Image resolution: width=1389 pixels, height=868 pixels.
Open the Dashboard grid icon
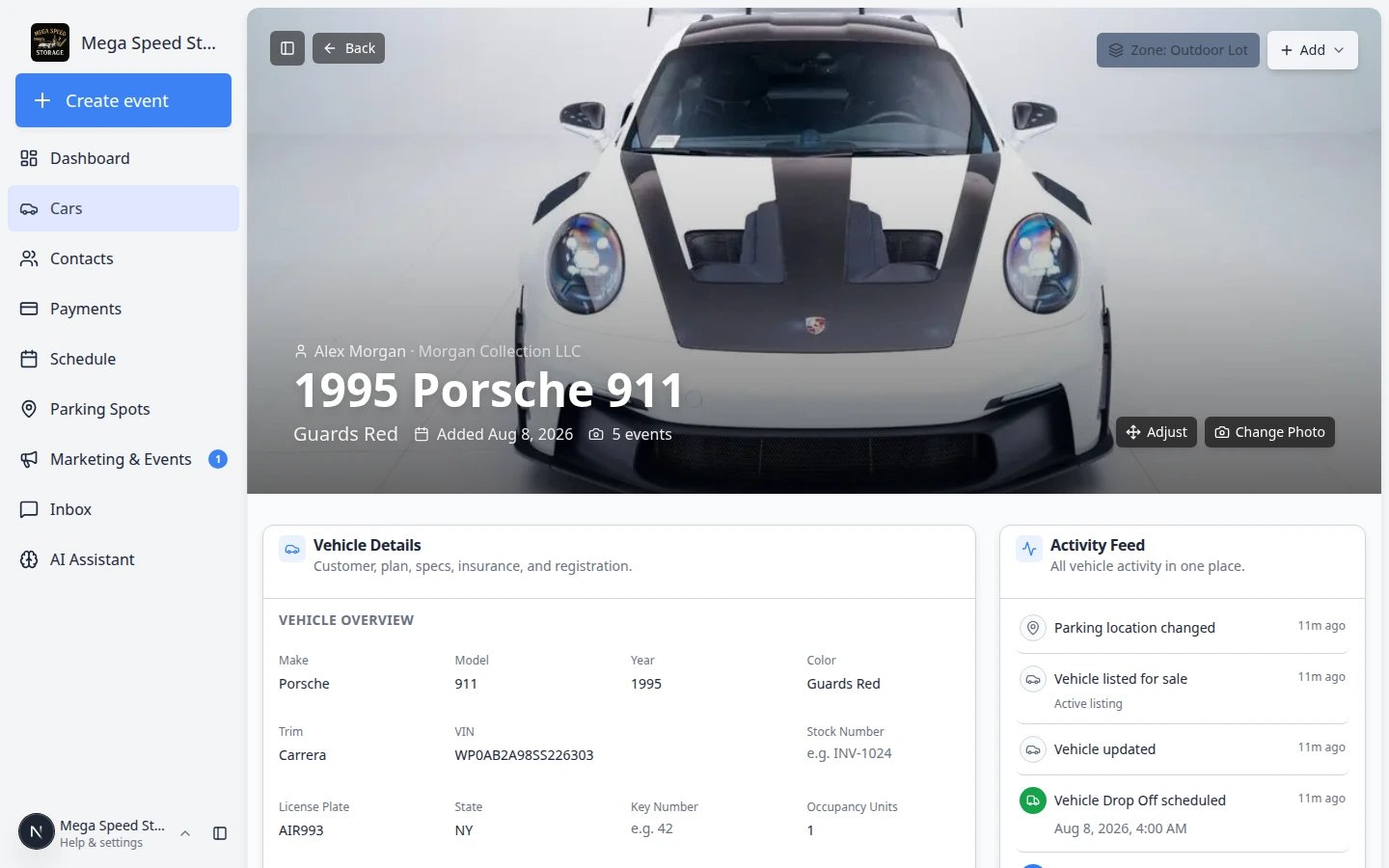pyautogui.click(x=29, y=158)
